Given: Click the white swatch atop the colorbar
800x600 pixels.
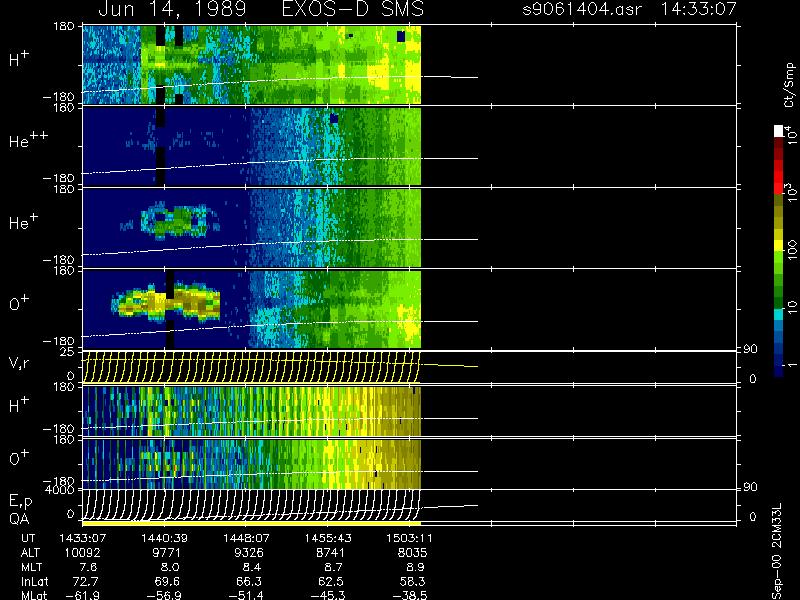Looking at the screenshot, I should (x=779, y=131).
